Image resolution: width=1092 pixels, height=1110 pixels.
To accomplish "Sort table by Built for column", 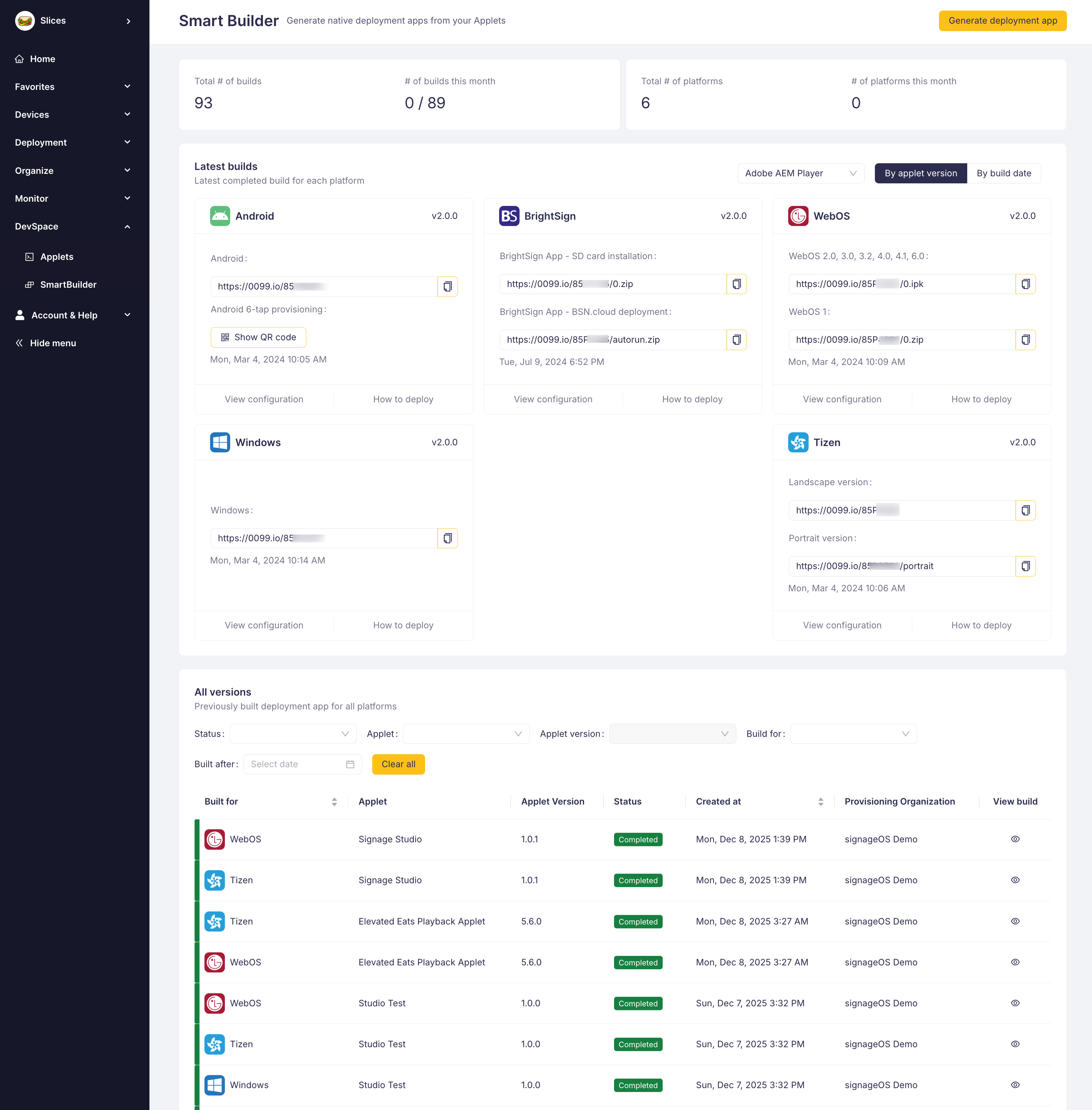I will 334,801.
